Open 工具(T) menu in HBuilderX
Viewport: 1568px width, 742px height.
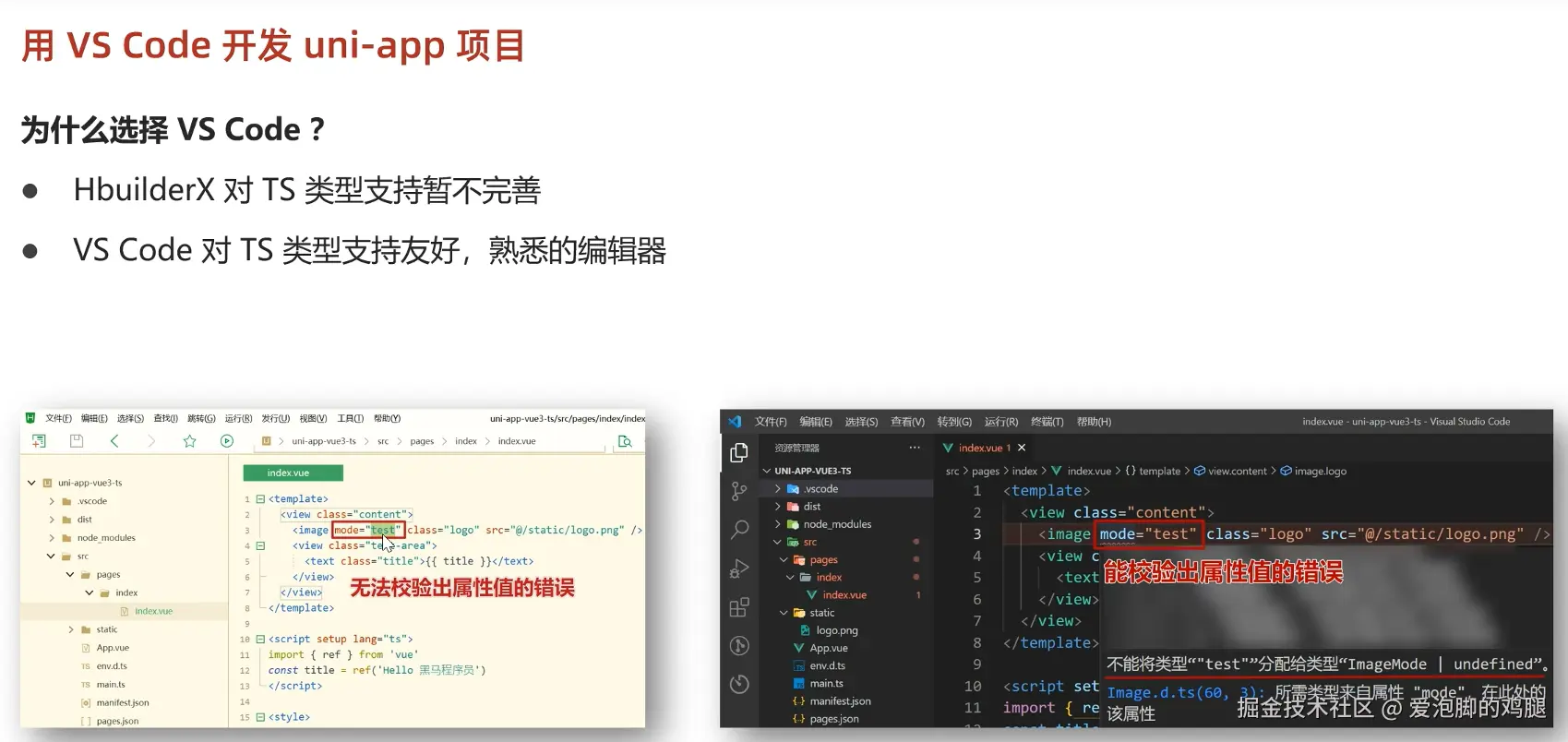point(350,418)
